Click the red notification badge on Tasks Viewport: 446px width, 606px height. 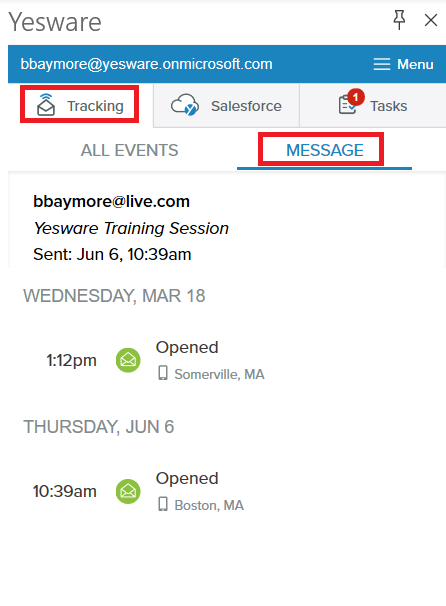(356, 97)
